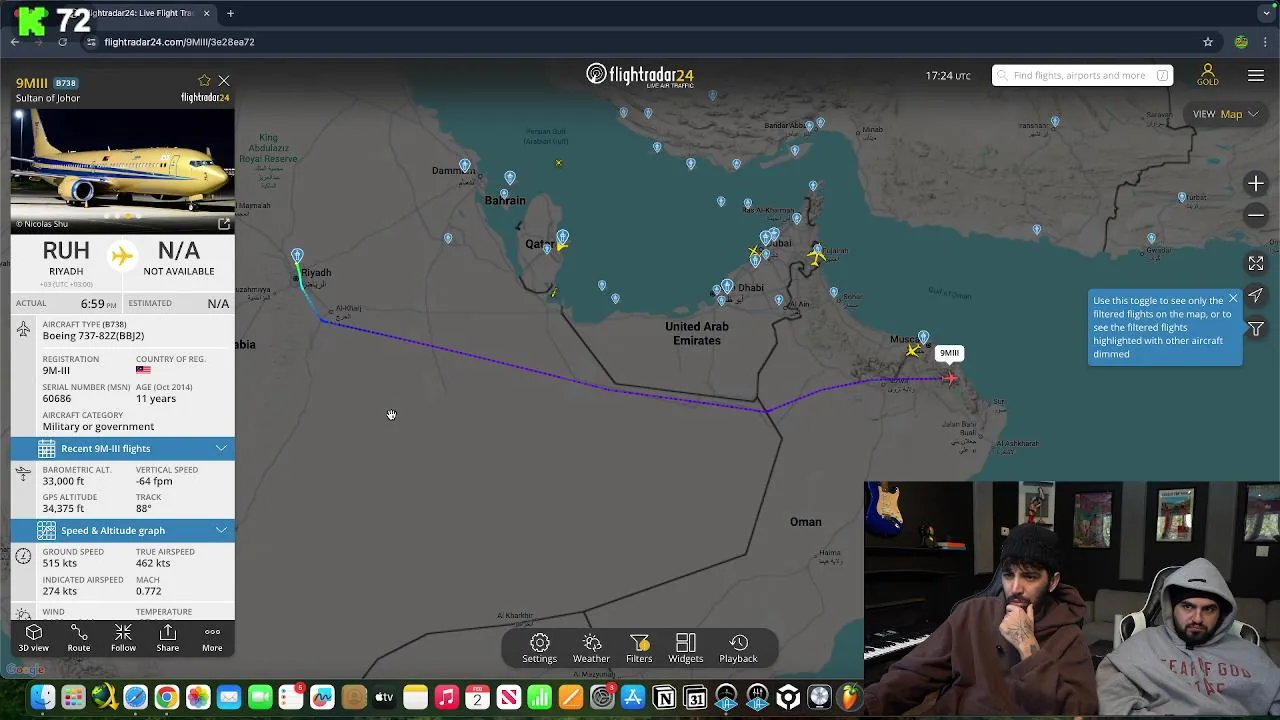
Task: Bookmark this page with the star
Action: click(x=1208, y=42)
